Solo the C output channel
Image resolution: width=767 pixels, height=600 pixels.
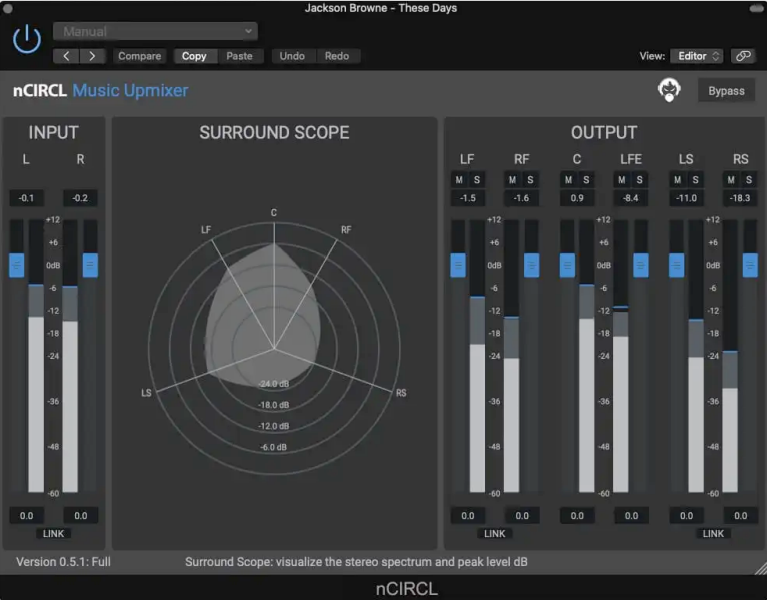[586, 180]
